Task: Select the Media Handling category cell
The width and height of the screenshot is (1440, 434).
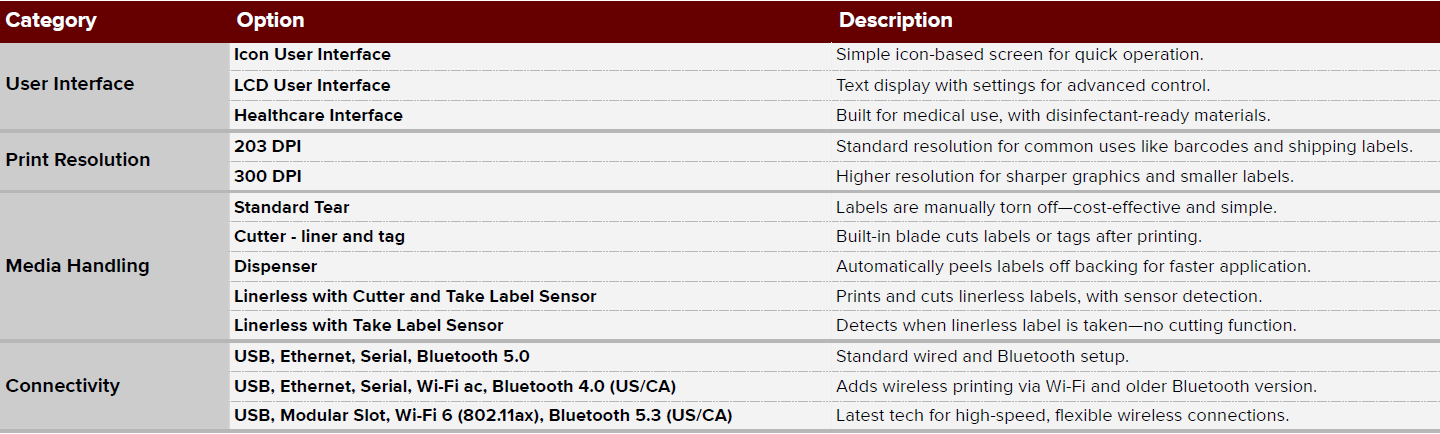Action: click(x=78, y=266)
